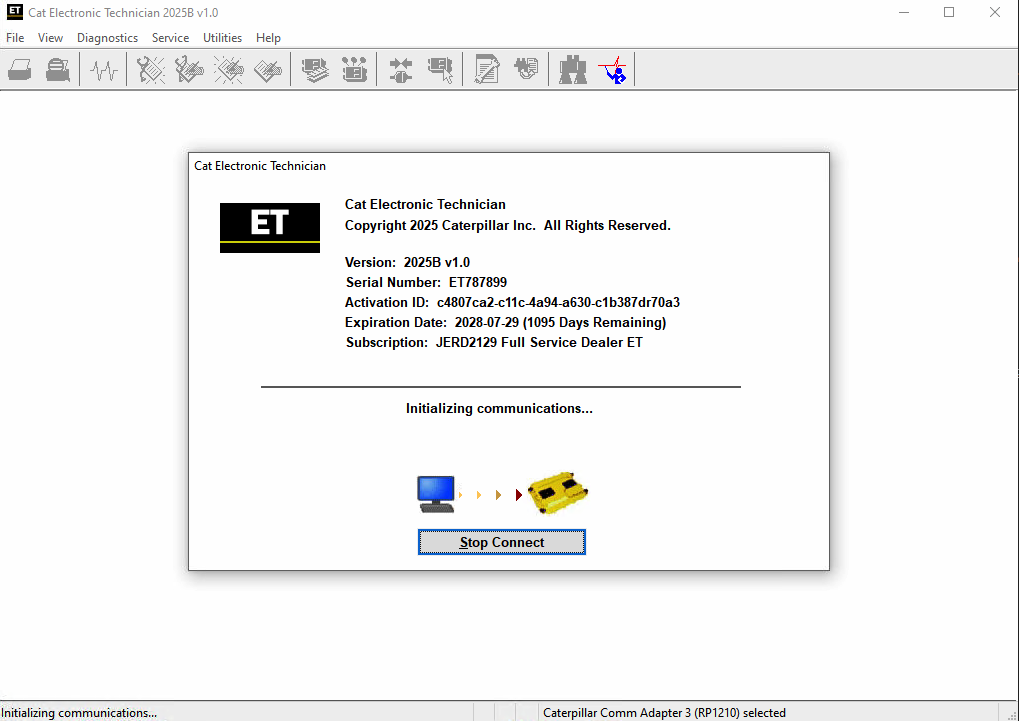
Task: Click the WinFlash toolbar icon
Action: [526, 69]
